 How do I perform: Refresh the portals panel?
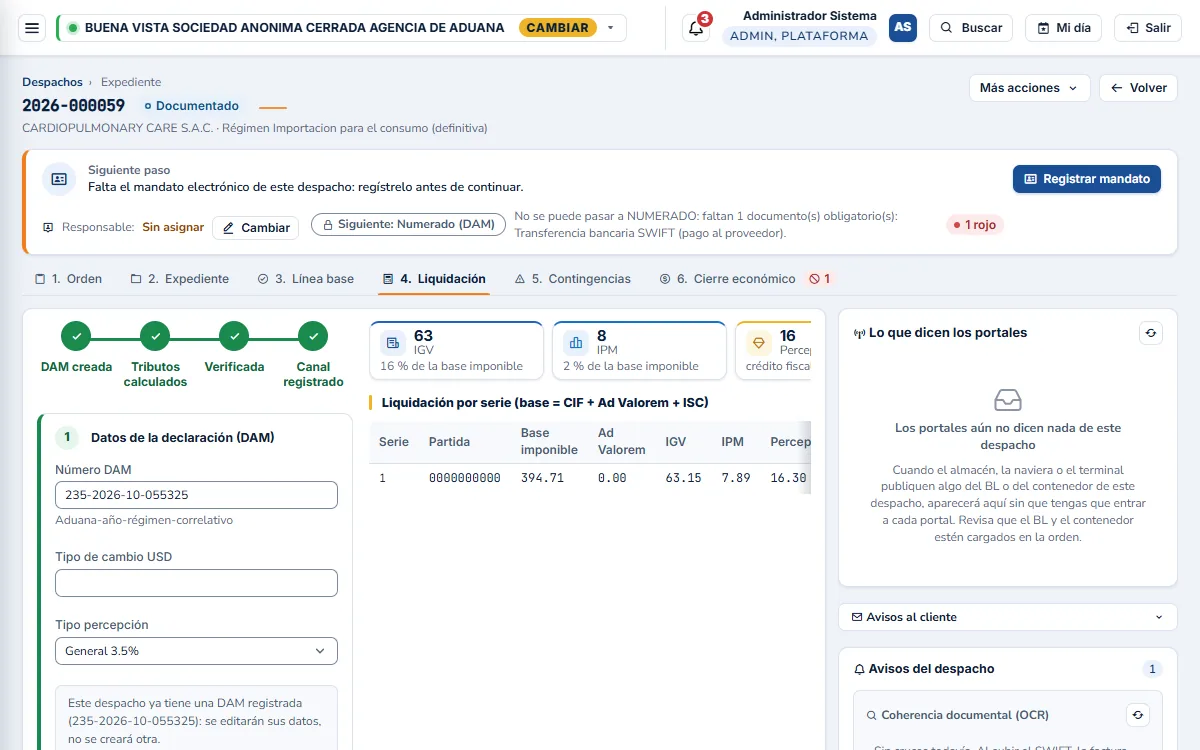click(x=1151, y=333)
